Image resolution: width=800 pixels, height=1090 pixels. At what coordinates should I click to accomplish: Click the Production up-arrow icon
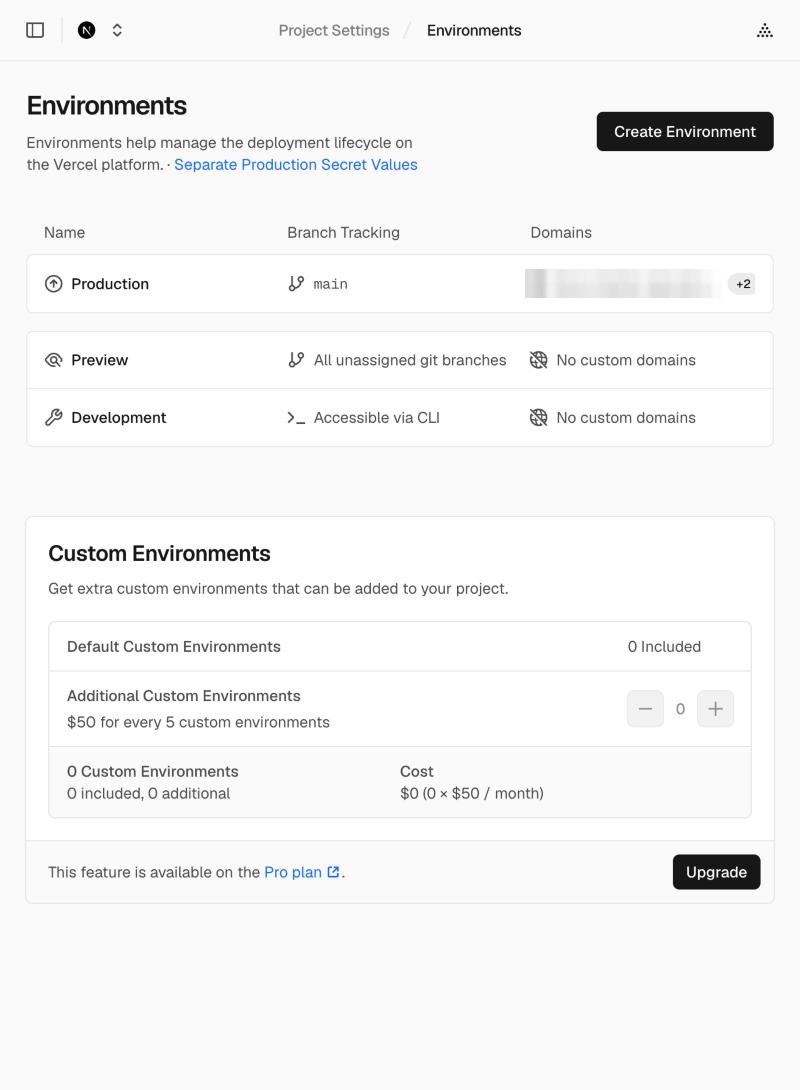(54, 284)
